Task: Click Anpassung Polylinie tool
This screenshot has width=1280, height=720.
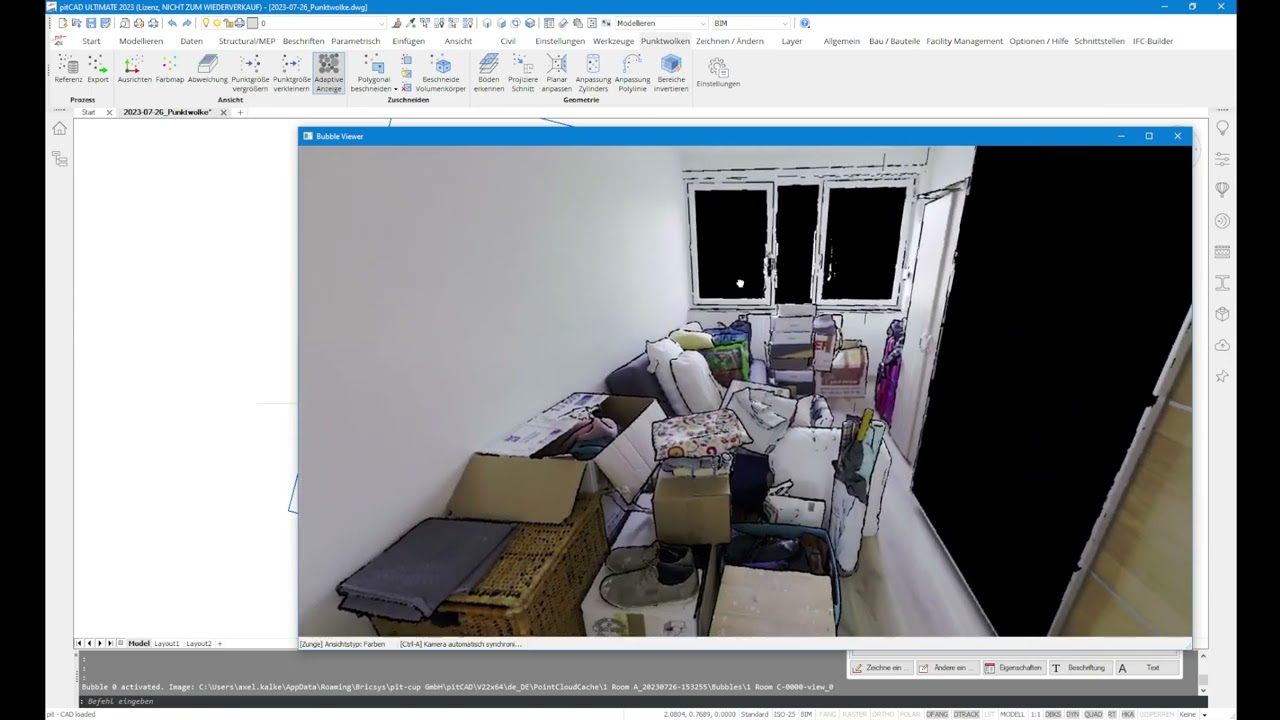Action: coord(632,74)
